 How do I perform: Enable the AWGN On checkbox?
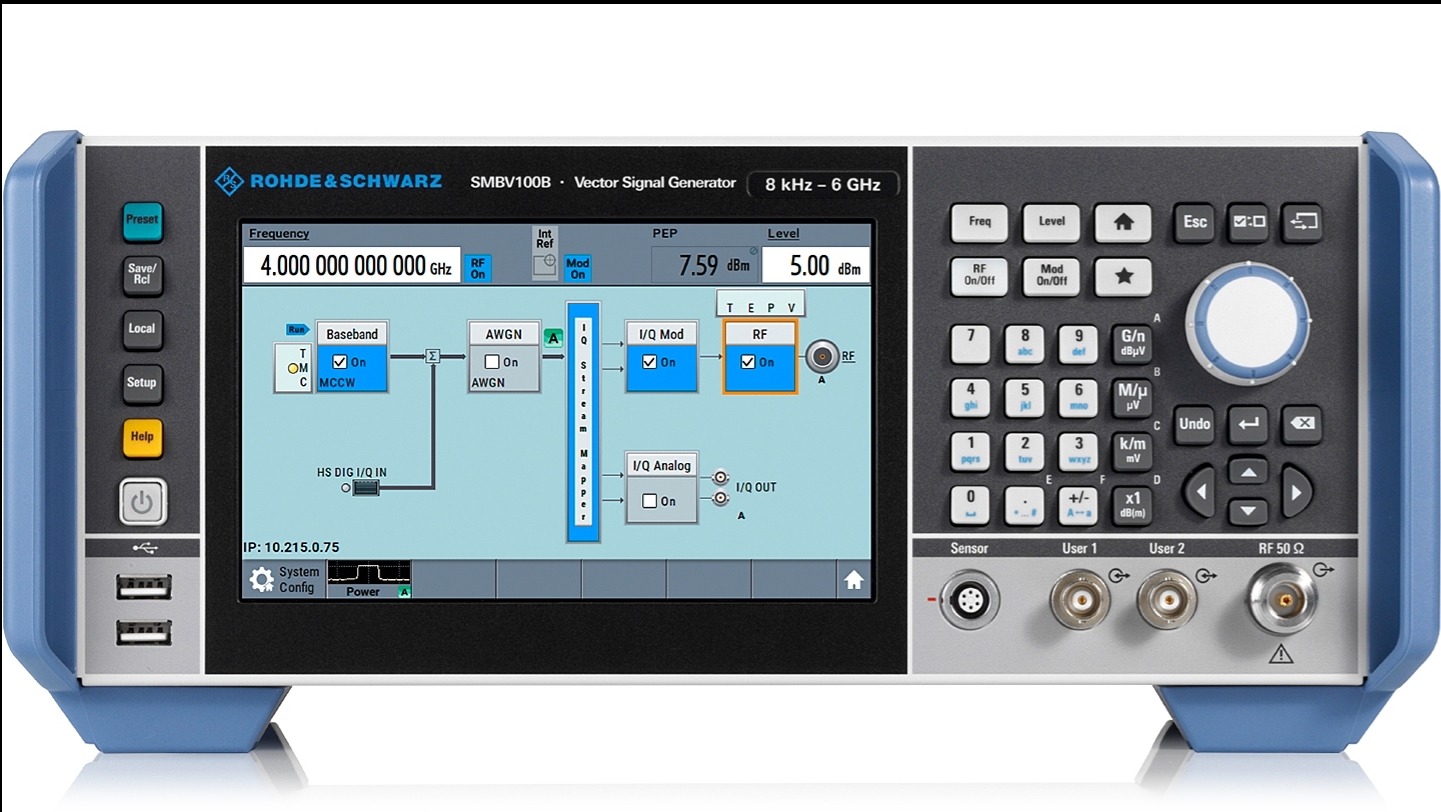tap(492, 362)
